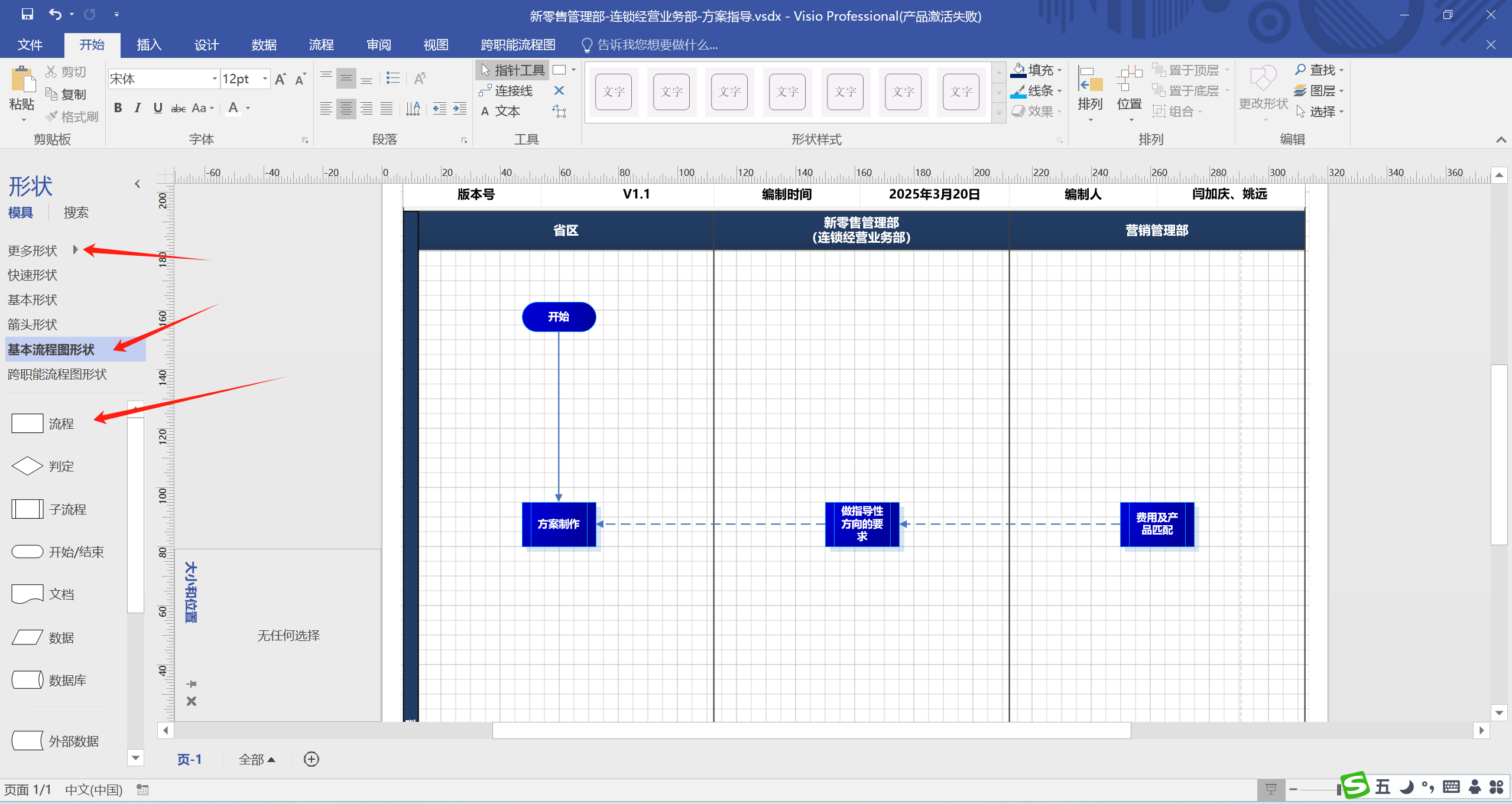The width and height of the screenshot is (1512, 804).
Task: Select the Connector line tool
Action: (507, 91)
